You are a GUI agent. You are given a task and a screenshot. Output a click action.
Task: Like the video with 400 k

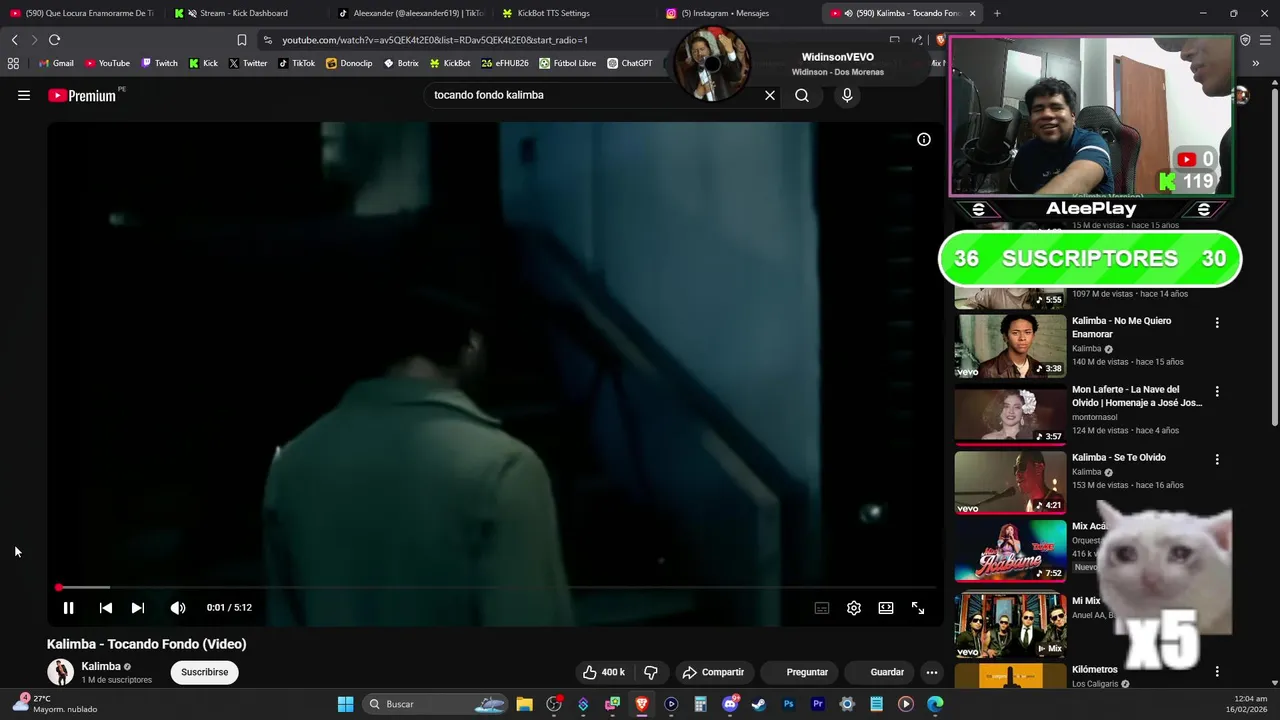click(604, 672)
